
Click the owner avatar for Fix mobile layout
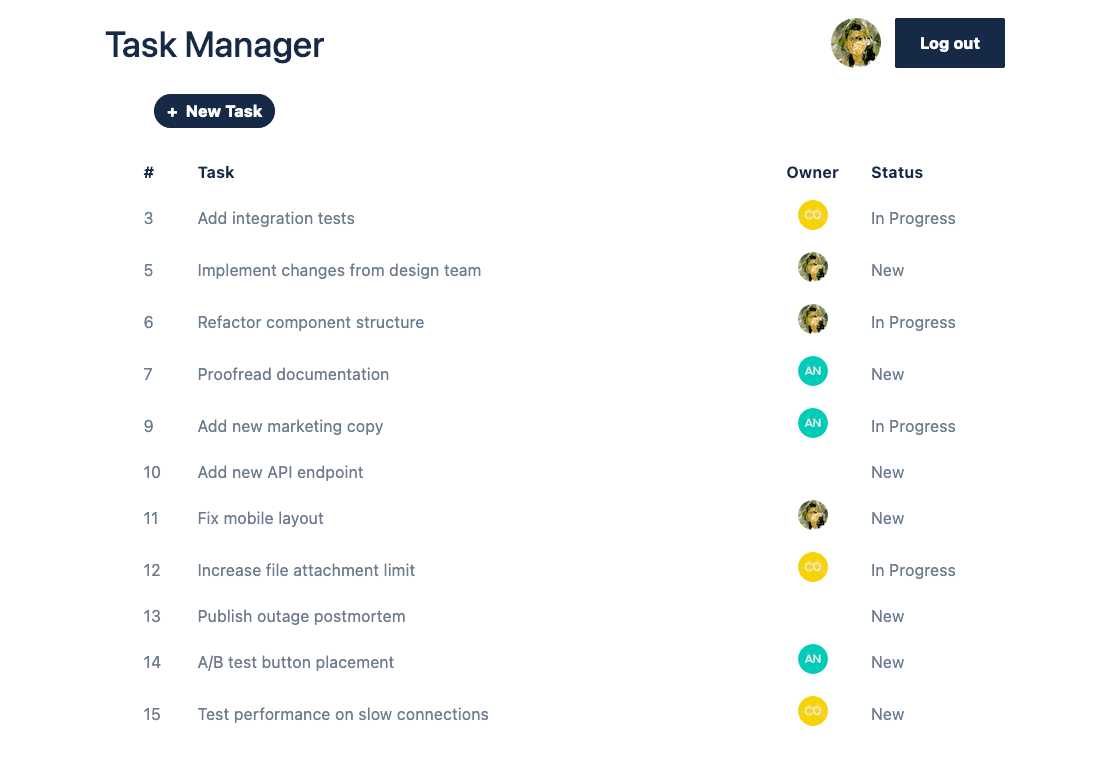[x=812, y=515]
